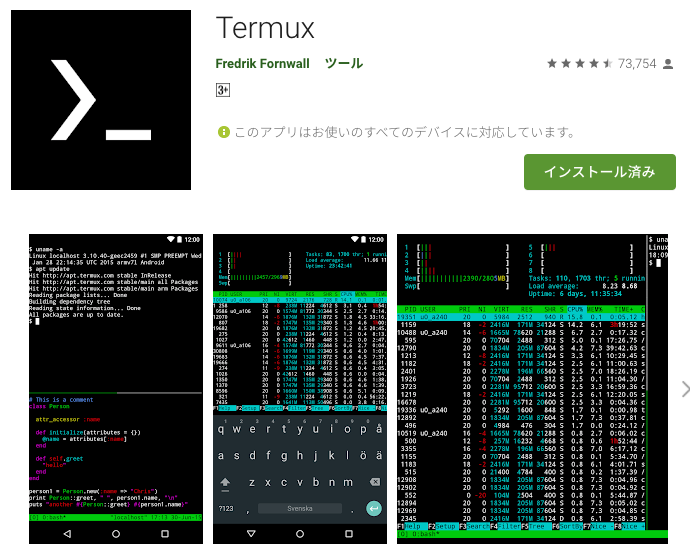Open developer Fredrik Fornwall's page
690x558 pixels.
pos(262,64)
